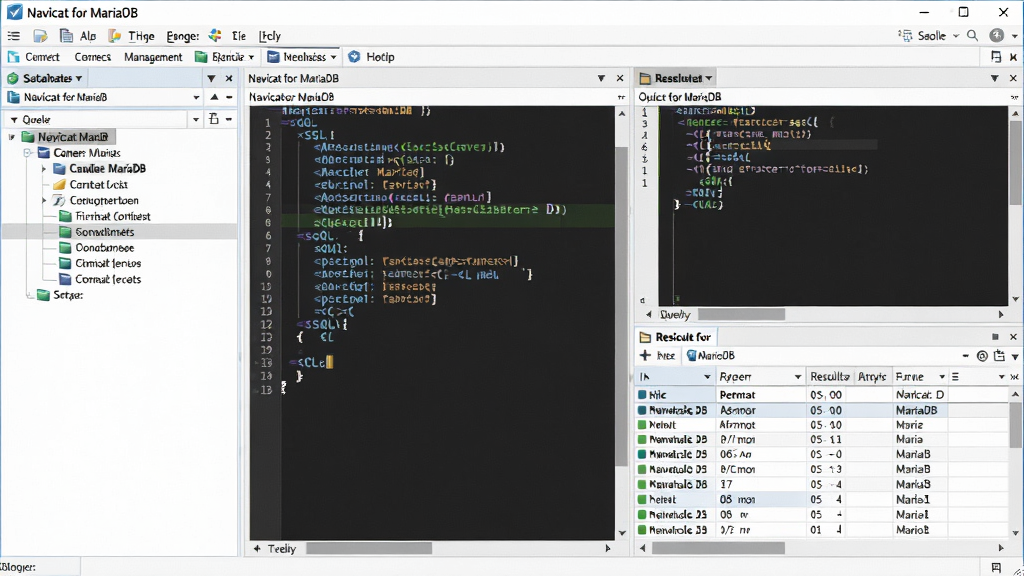Click the plus icon beside Teelly
Screen dimensions: 1024x576
(x=257, y=549)
